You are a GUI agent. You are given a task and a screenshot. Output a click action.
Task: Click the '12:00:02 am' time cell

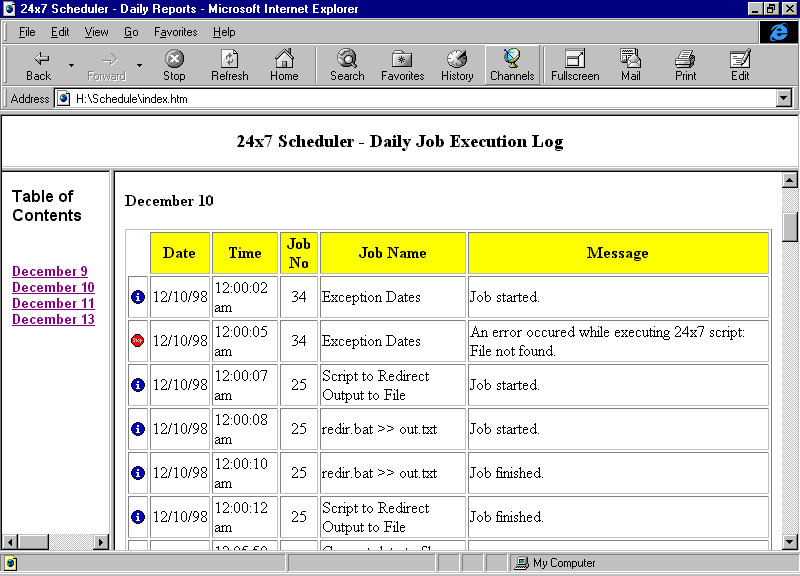[x=245, y=297]
